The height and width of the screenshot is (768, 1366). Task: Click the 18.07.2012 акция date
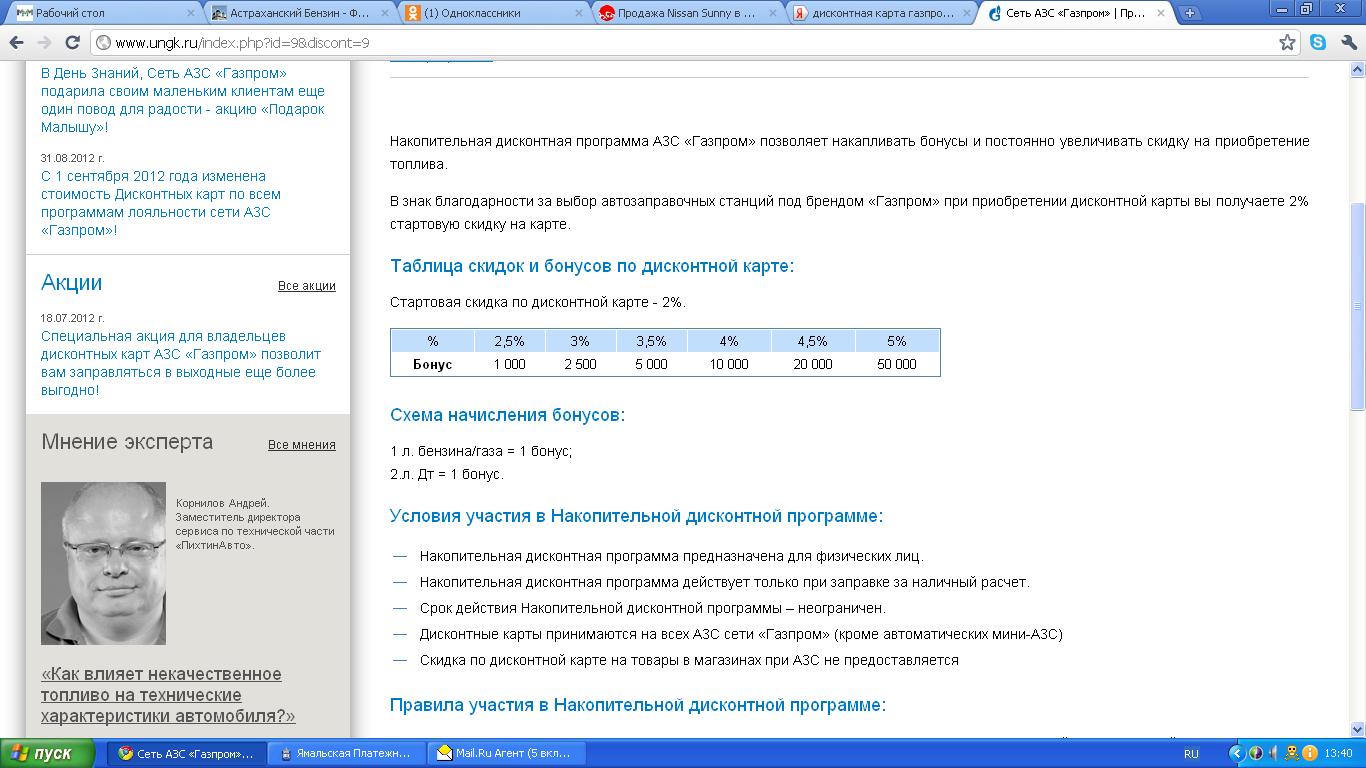pyautogui.click(x=72, y=318)
